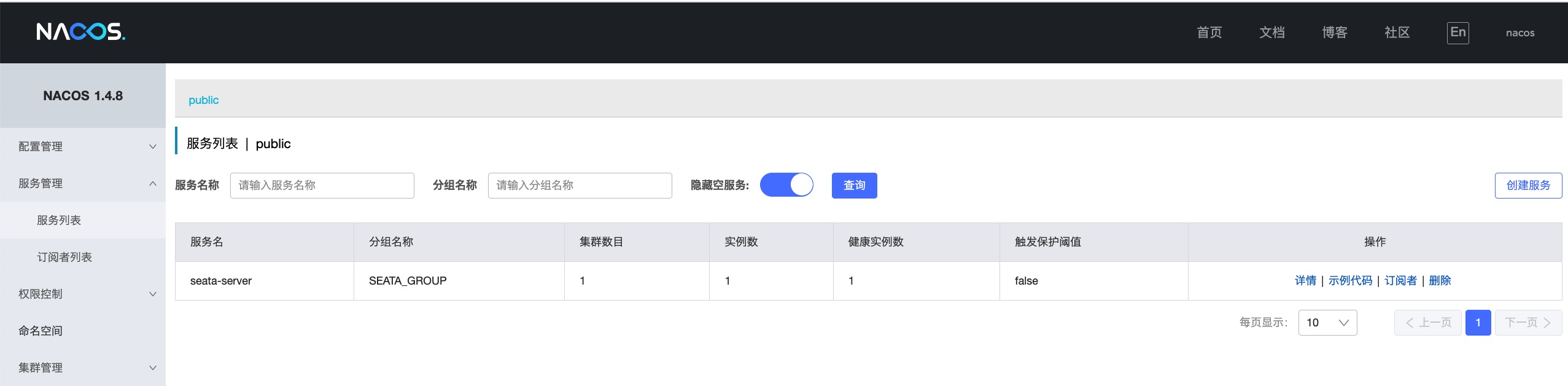
Task: Toggle the 隐藏空服务 switch
Action: click(x=786, y=185)
